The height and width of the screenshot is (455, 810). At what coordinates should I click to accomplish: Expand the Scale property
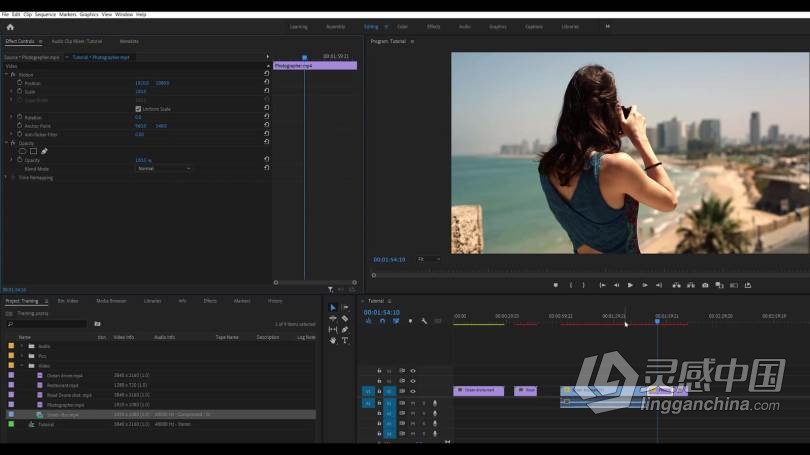point(12,91)
